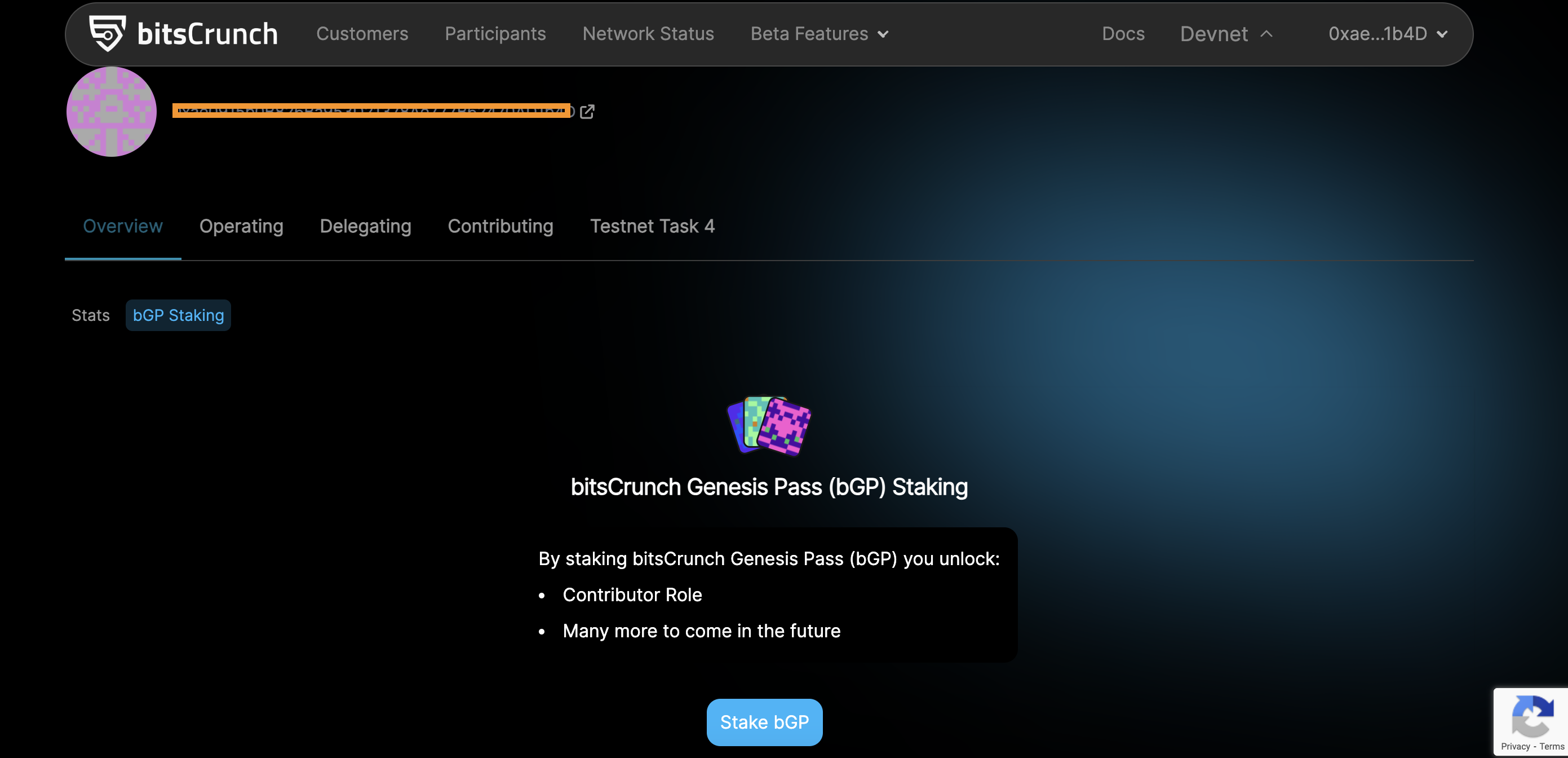
Task: Switch to the Delegating tab
Action: pyautogui.click(x=366, y=226)
